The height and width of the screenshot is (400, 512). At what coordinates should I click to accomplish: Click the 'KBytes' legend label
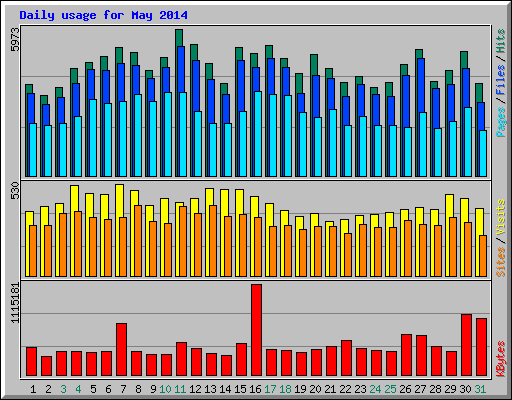pyautogui.click(x=500, y=359)
